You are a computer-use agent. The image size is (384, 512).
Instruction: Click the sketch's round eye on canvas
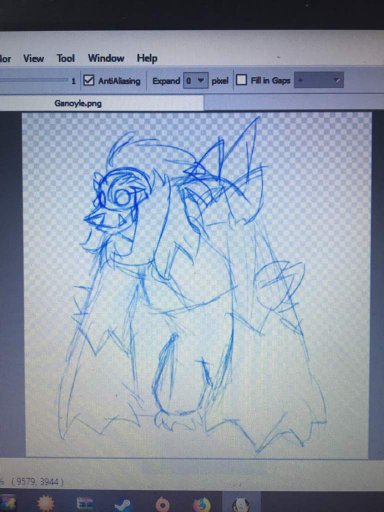pyautogui.click(x=123, y=198)
